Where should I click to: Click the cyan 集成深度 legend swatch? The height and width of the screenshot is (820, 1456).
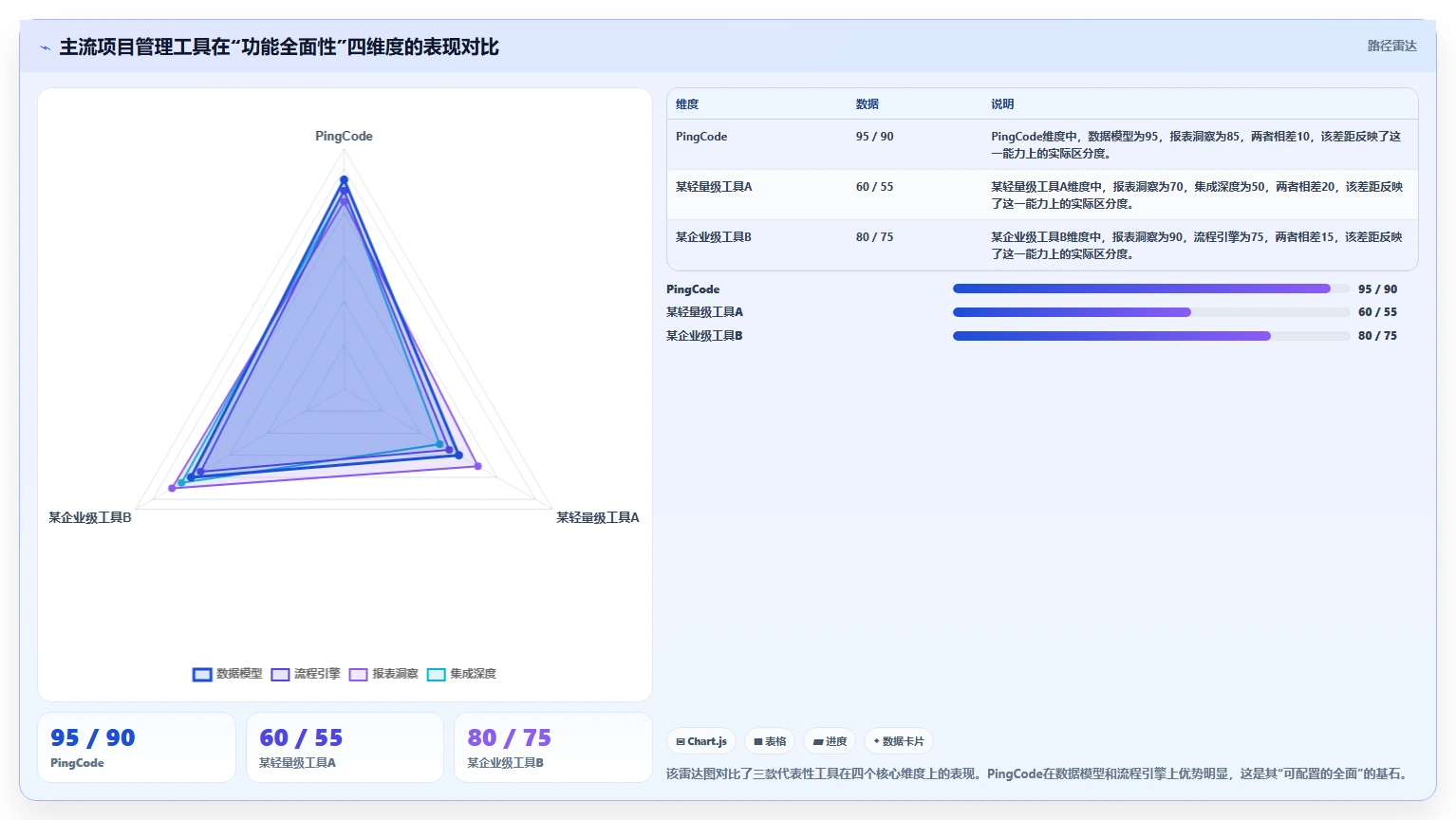[x=437, y=675]
